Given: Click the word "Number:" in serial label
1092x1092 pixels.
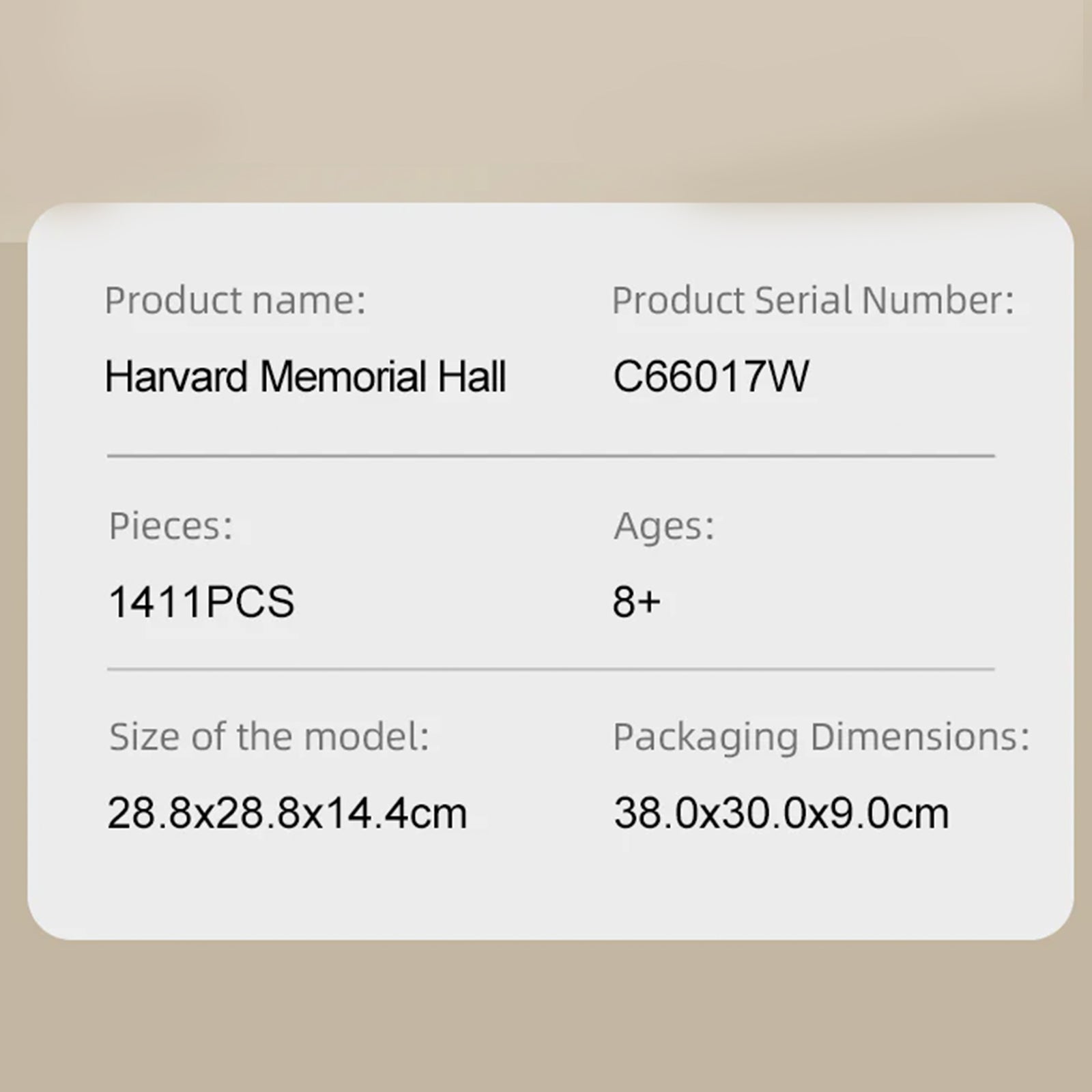Looking at the screenshot, I should [938, 300].
